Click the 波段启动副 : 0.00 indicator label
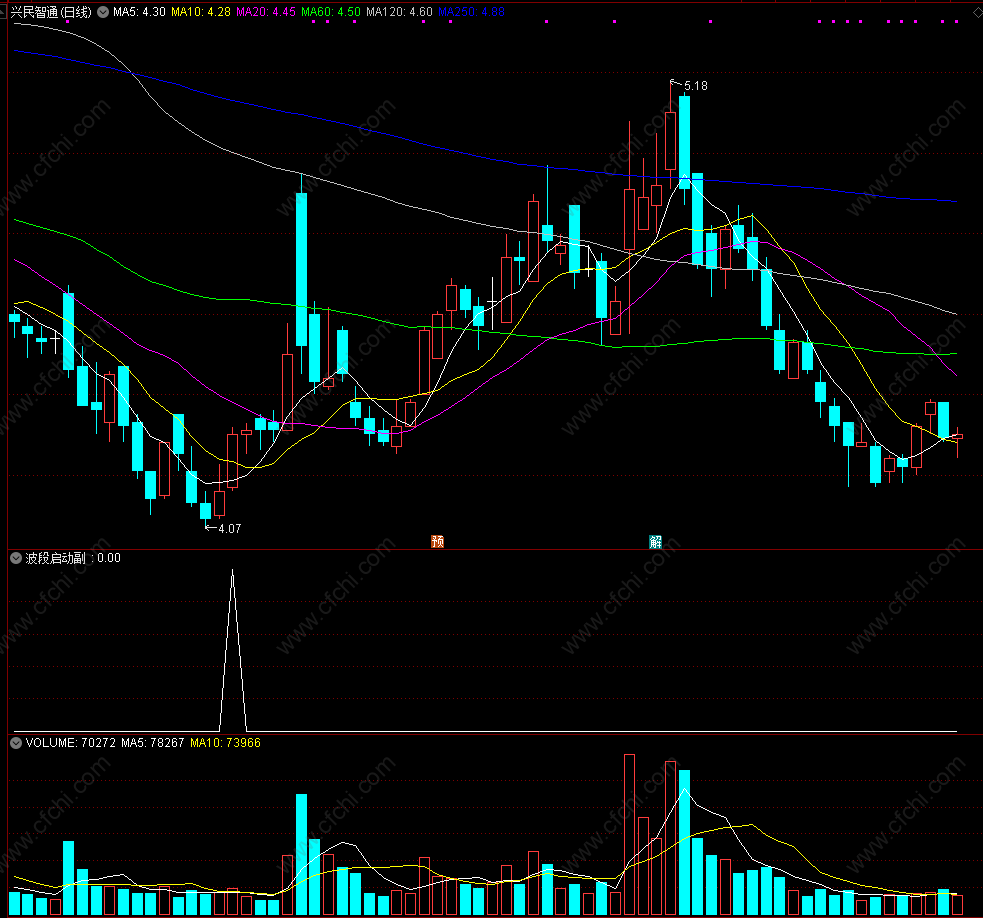Screen dimensions: 983x918 (73, 558)
